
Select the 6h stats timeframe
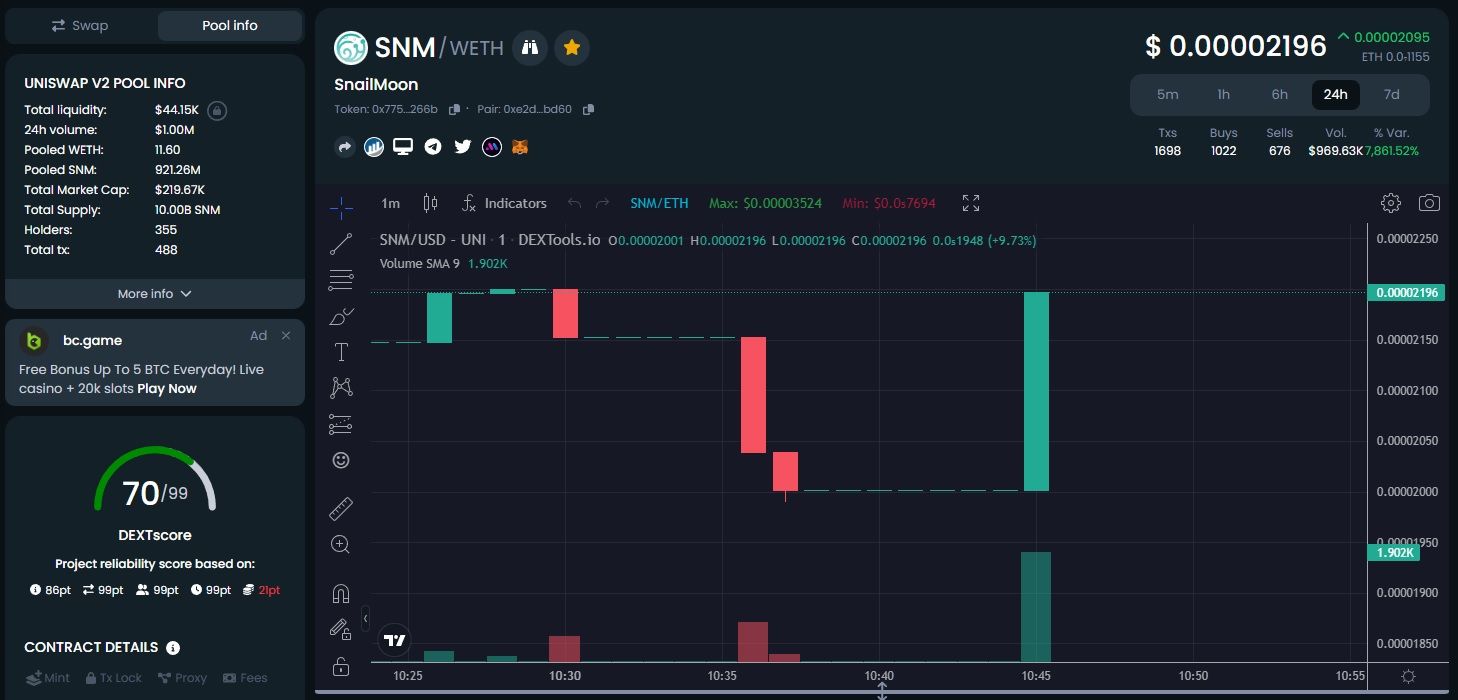pos(1280,94)
